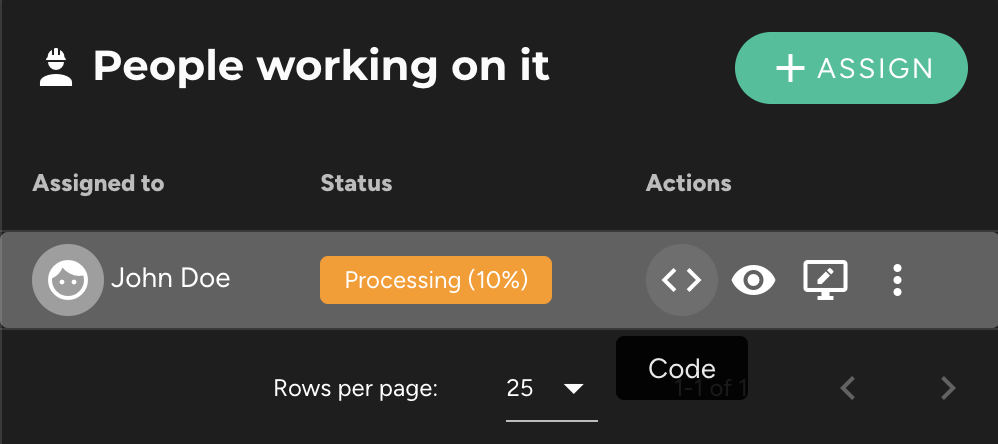Open the three-dot more actions menu
Image resolution: width=998 pixels, height=444 pixels.
pos(897,281)
